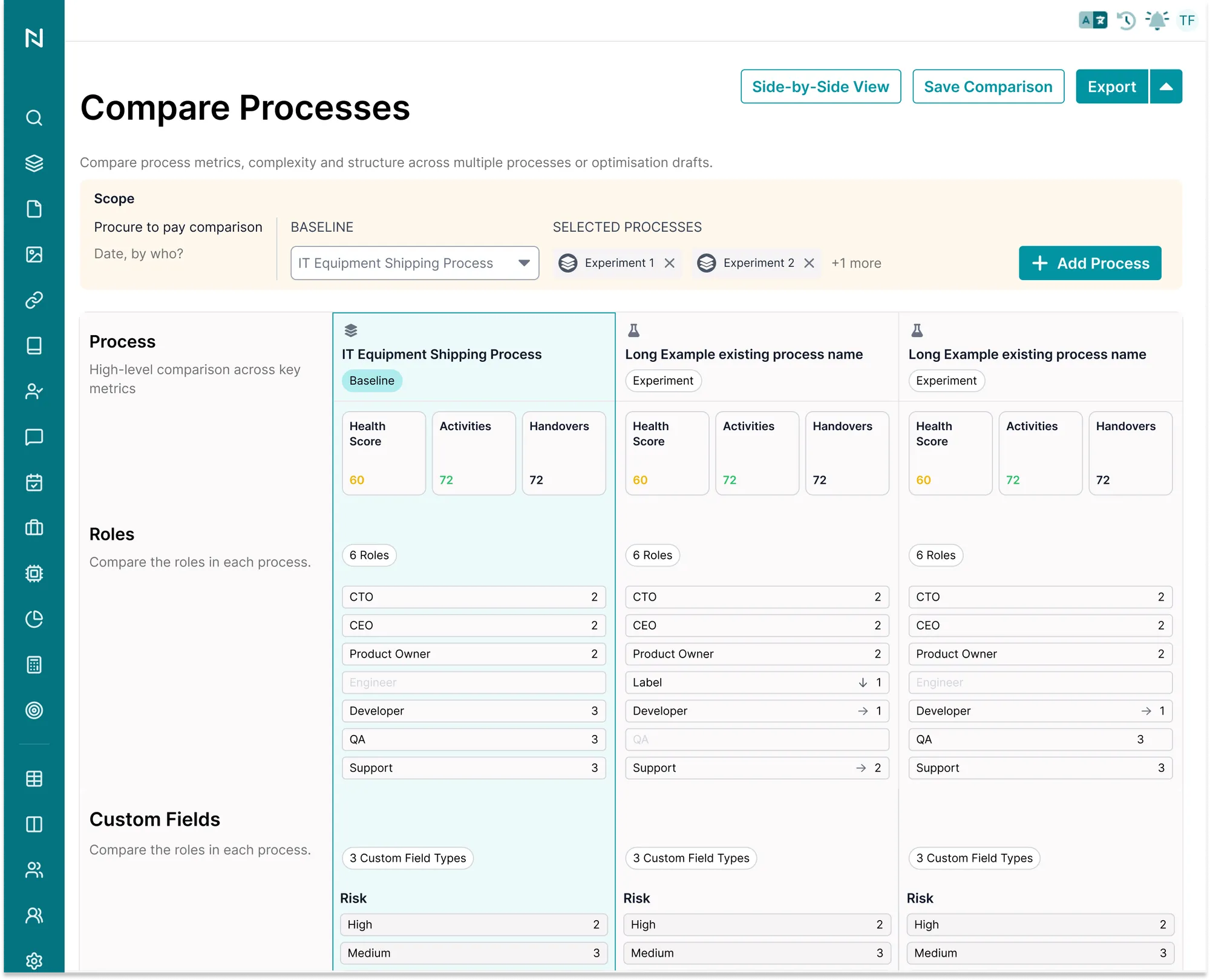
Task: Click the Side-by-Side View button
Action: (x=820, y=87)
